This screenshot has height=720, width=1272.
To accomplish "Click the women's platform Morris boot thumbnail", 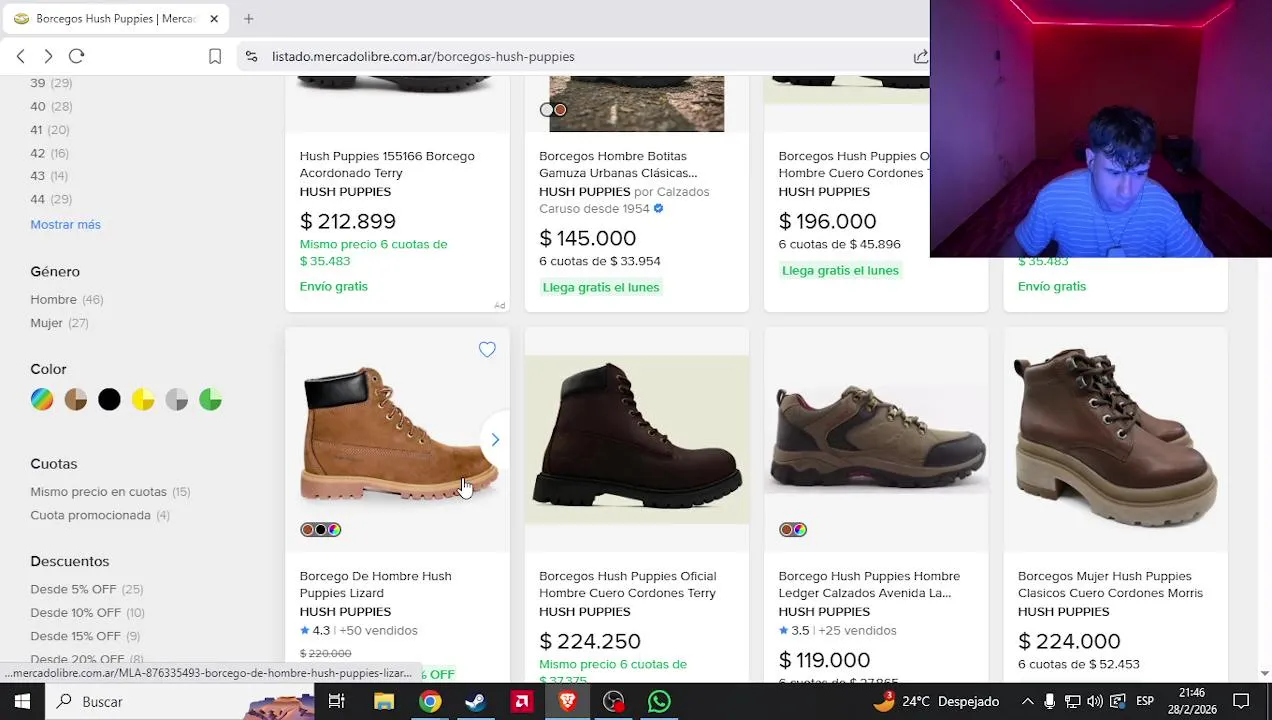I will tap(1116, 439).
